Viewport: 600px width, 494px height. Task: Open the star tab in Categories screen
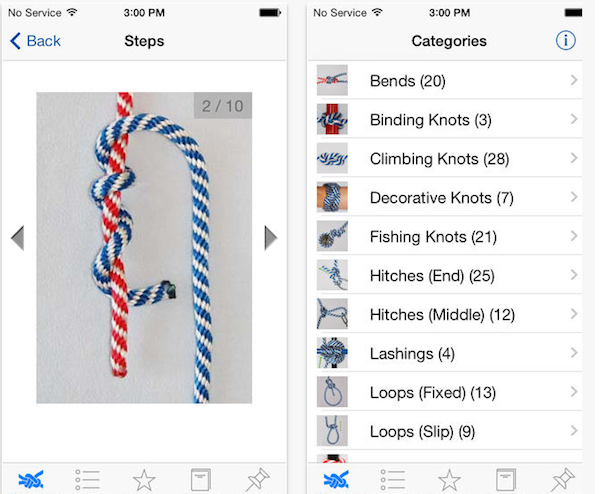click(x=449, y=479)
